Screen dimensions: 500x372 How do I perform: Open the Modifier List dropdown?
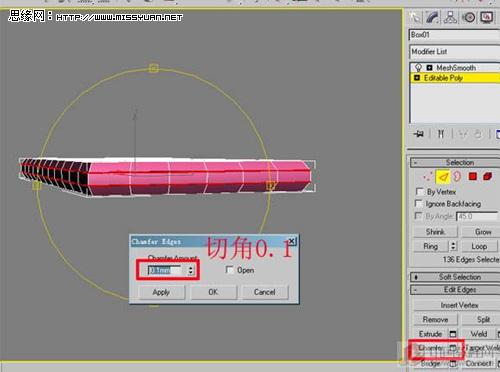coord(455,52)
